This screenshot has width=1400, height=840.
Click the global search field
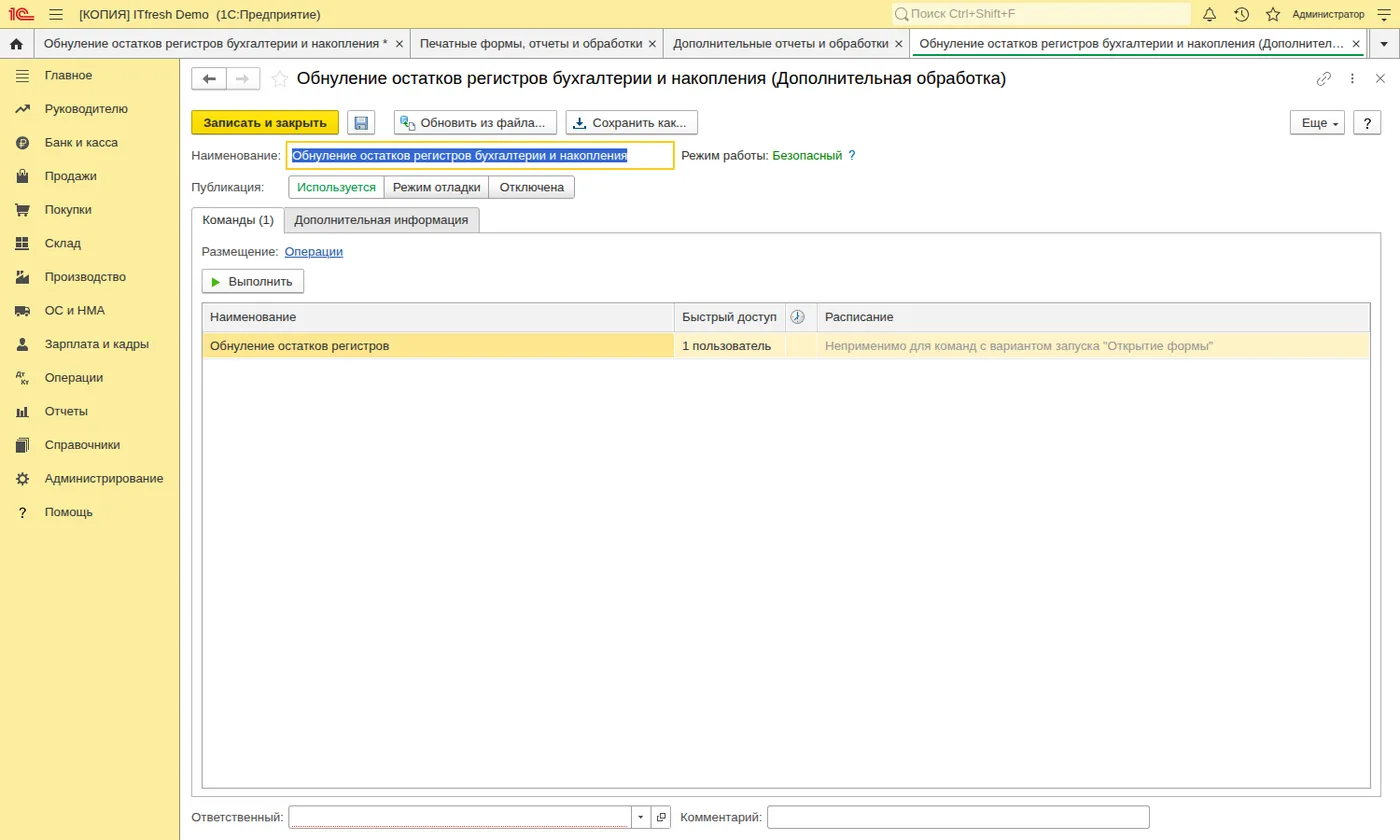click(1041, 14)
